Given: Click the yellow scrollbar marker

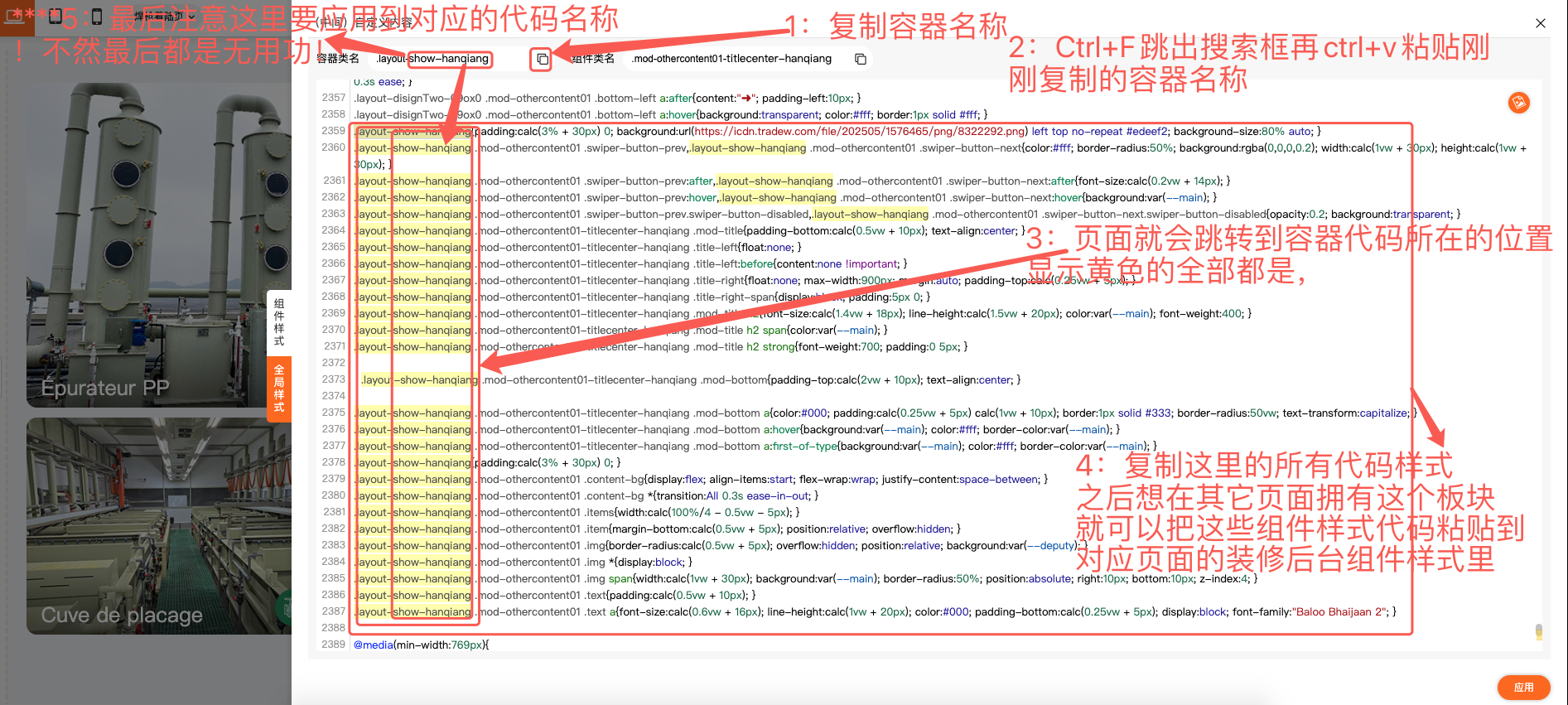Looking at the screenshot, I should click(x=1538, y=631).
